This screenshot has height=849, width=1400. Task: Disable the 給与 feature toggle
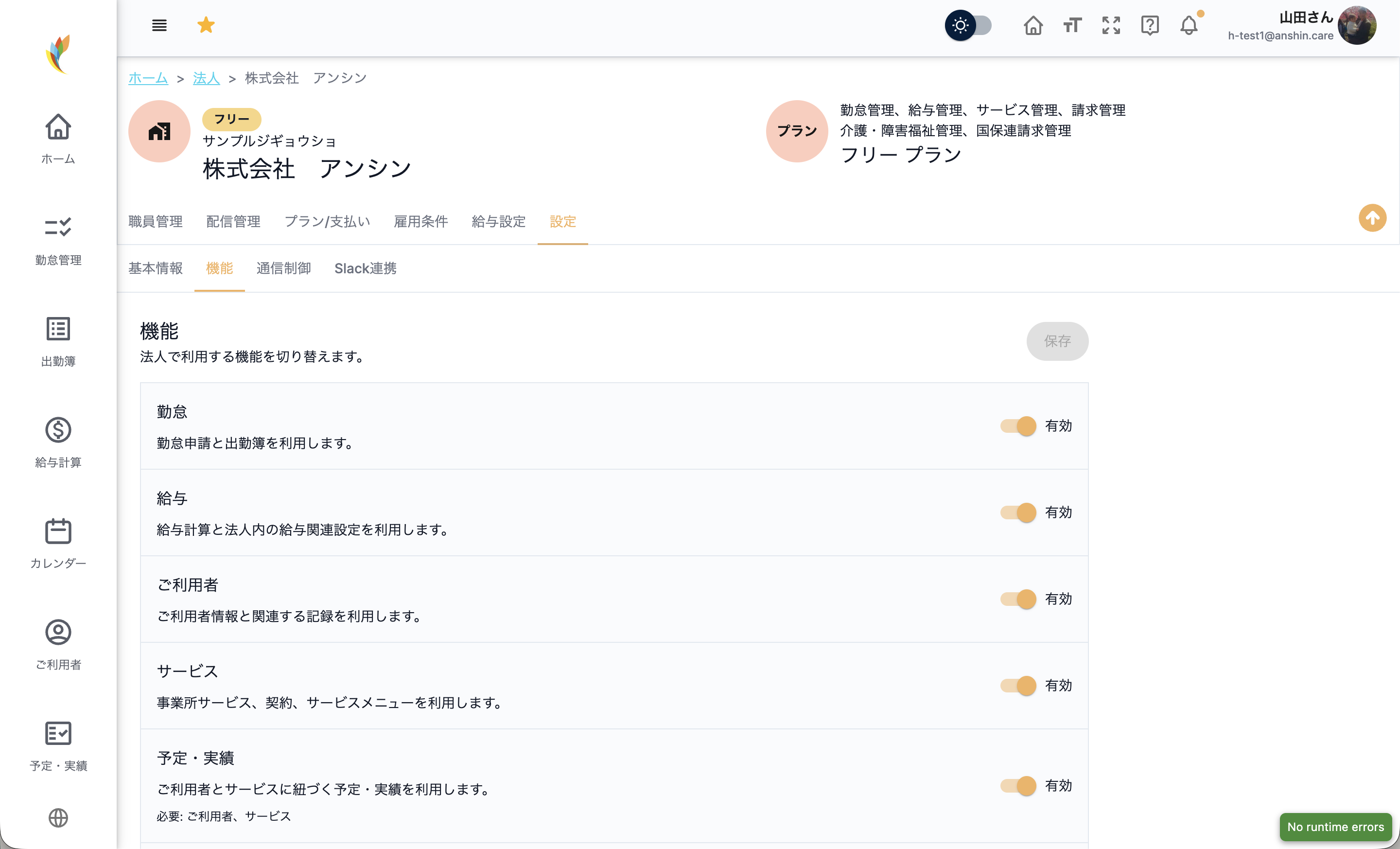pyautogui.click(x=1018, y=512)
